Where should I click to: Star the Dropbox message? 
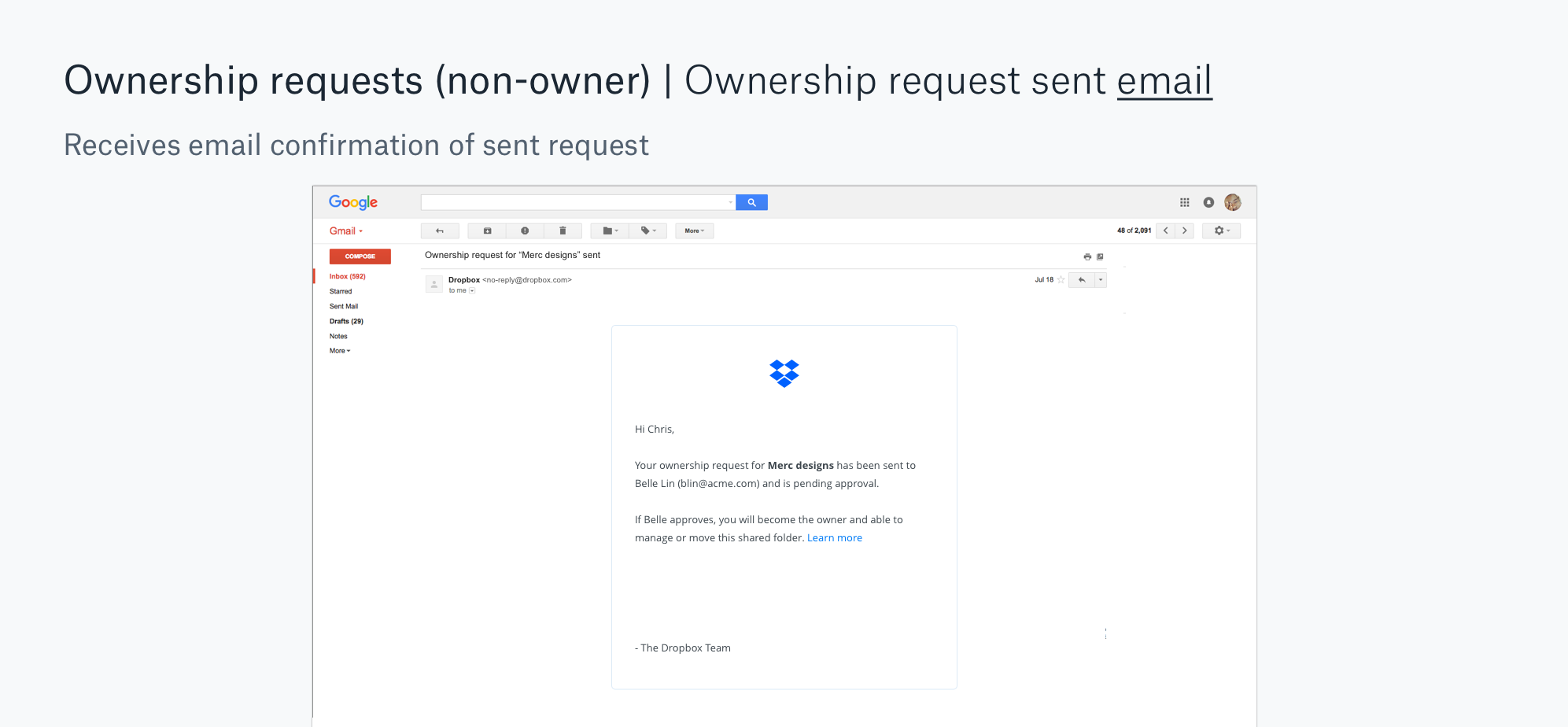click(x=1060, y=279)
